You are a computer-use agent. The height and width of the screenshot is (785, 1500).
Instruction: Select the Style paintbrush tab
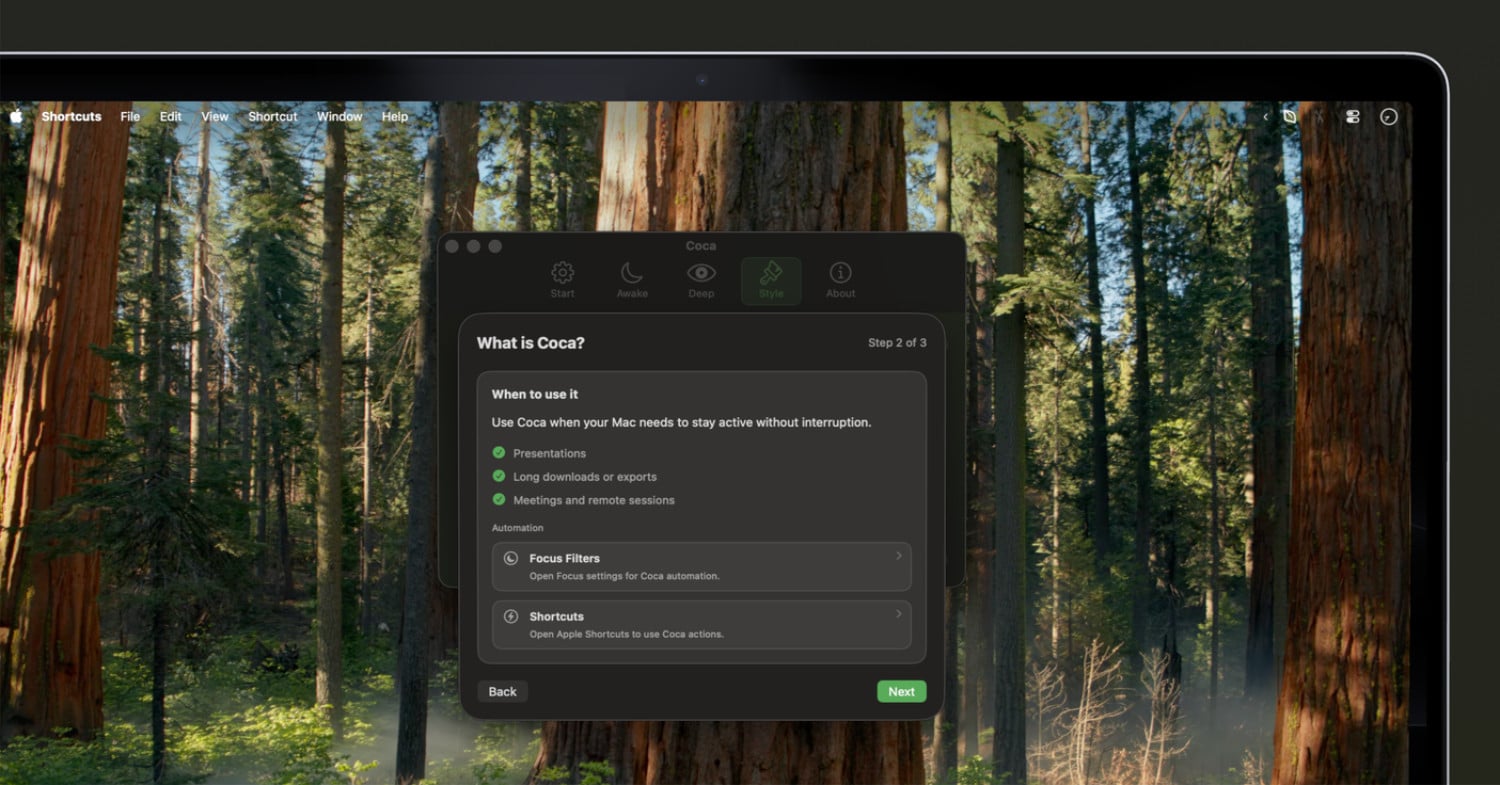point(771,281)
